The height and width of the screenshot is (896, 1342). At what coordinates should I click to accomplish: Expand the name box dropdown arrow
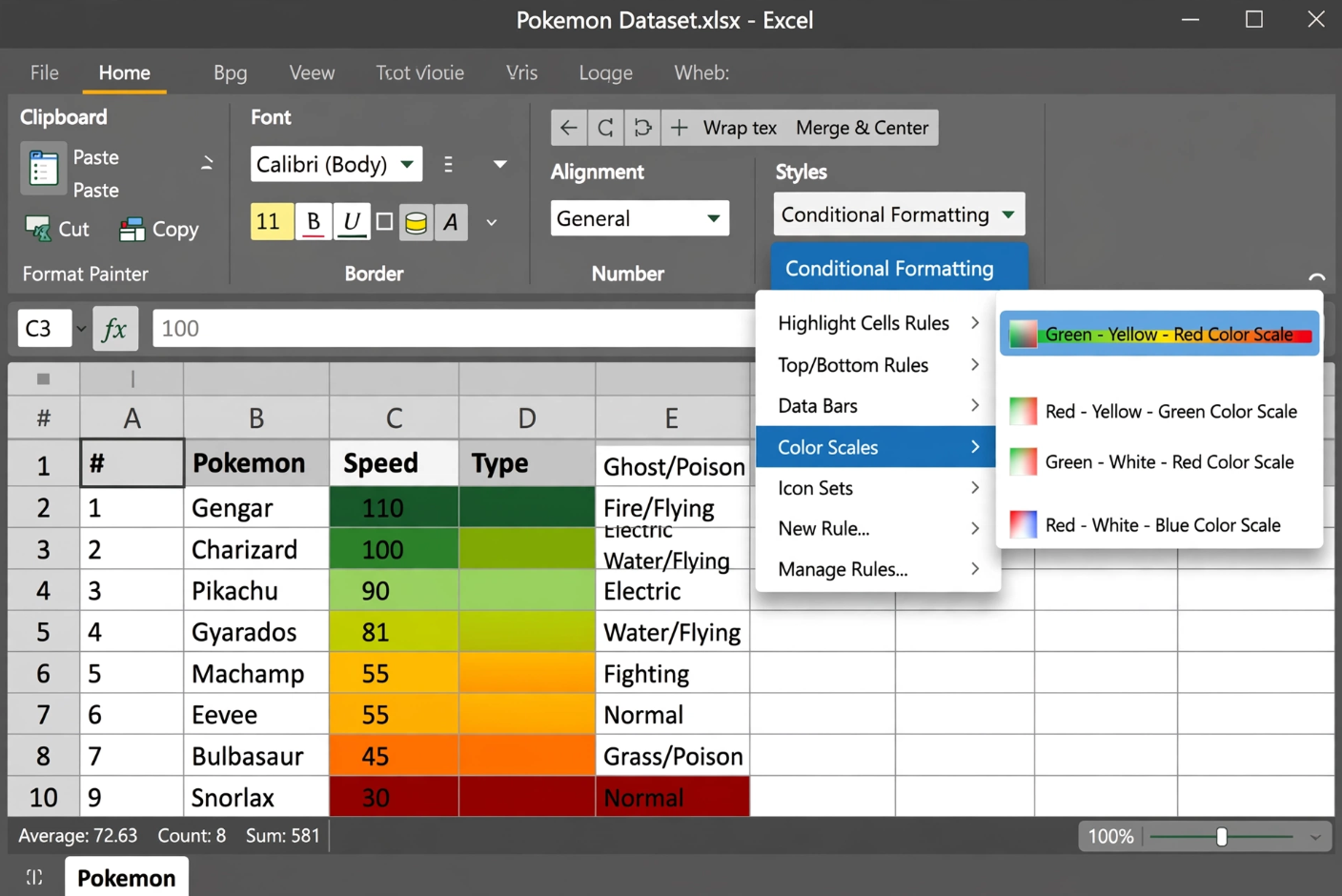(81, 329)
